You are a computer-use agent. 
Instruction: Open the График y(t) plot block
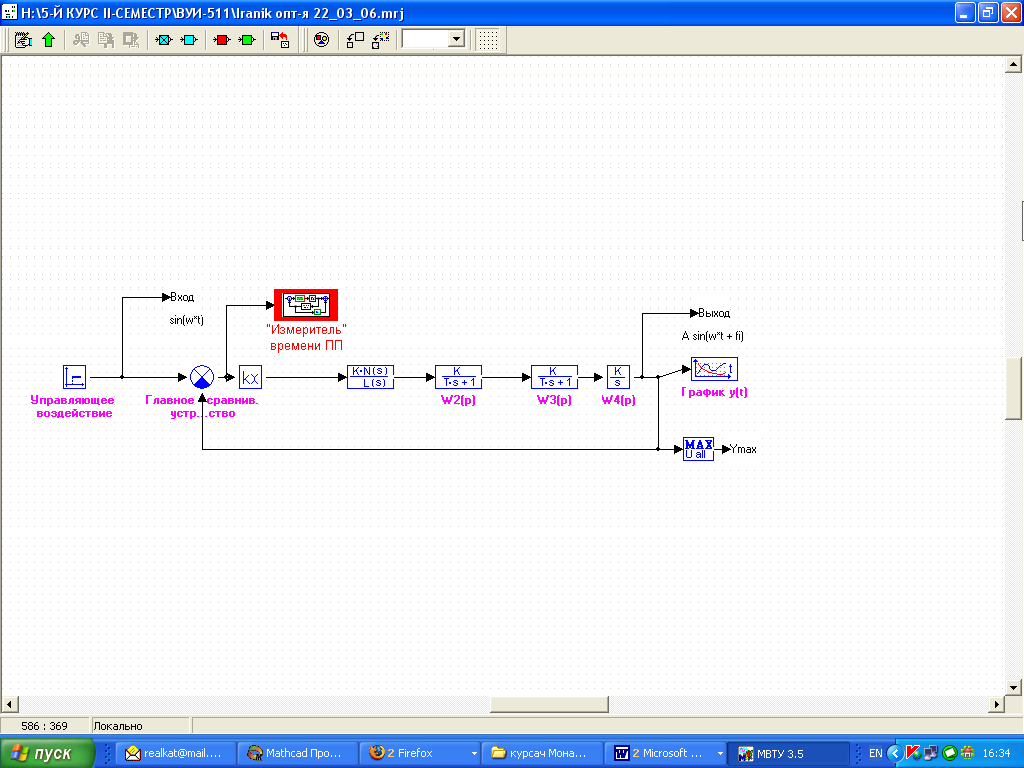(714, 369)
